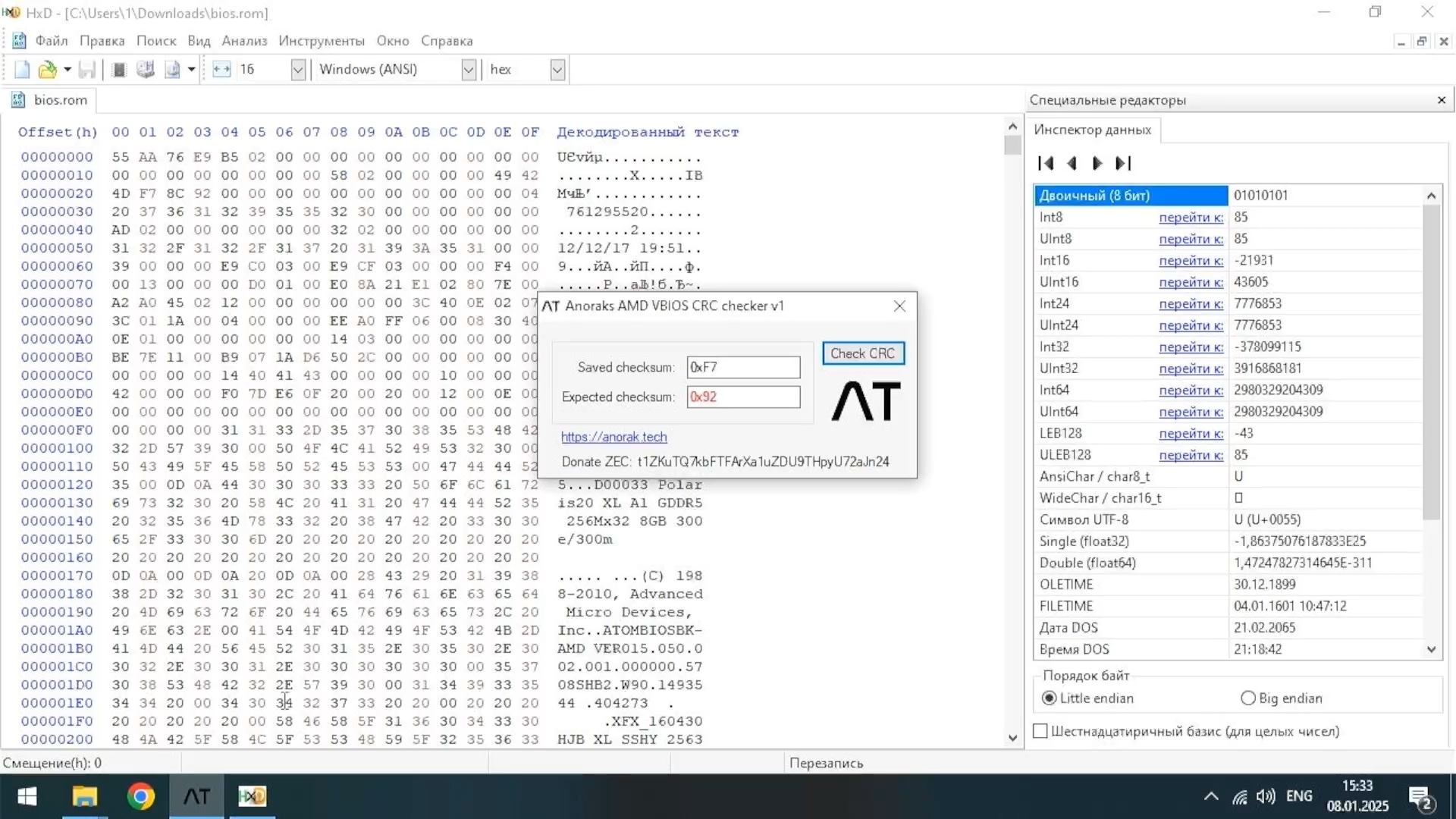1456x819 pixels.
Task: Expand the bytes-per-row dropdown showing 16
Action: 298,70
